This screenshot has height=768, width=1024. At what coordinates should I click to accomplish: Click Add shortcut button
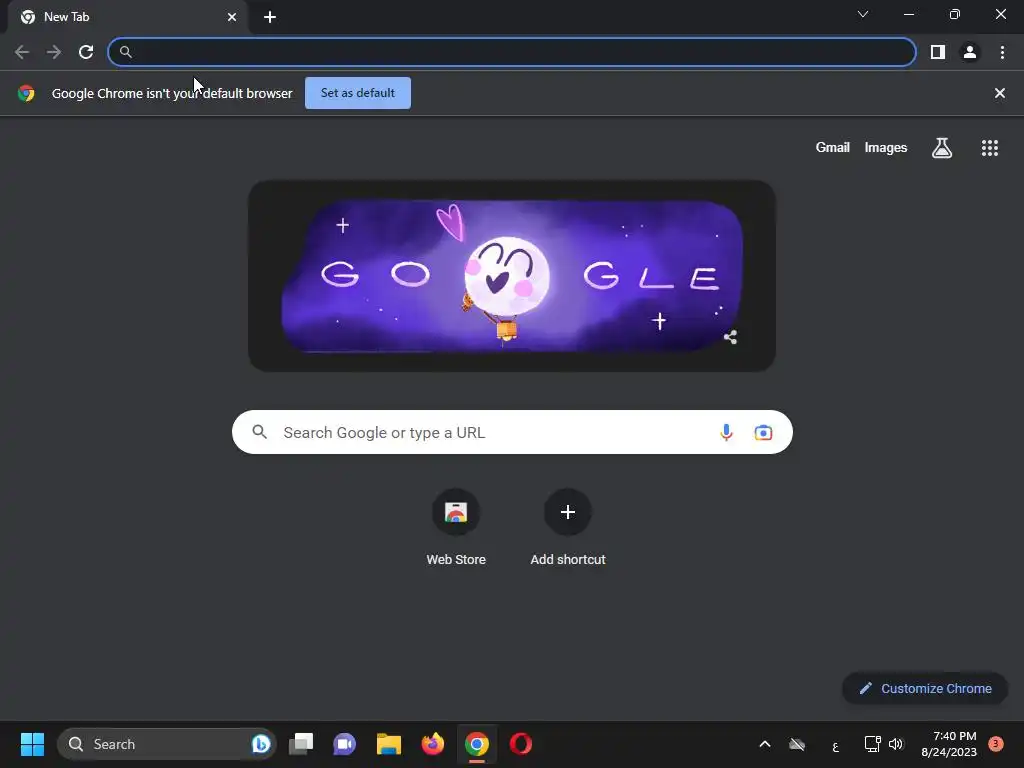coord(568,528)
